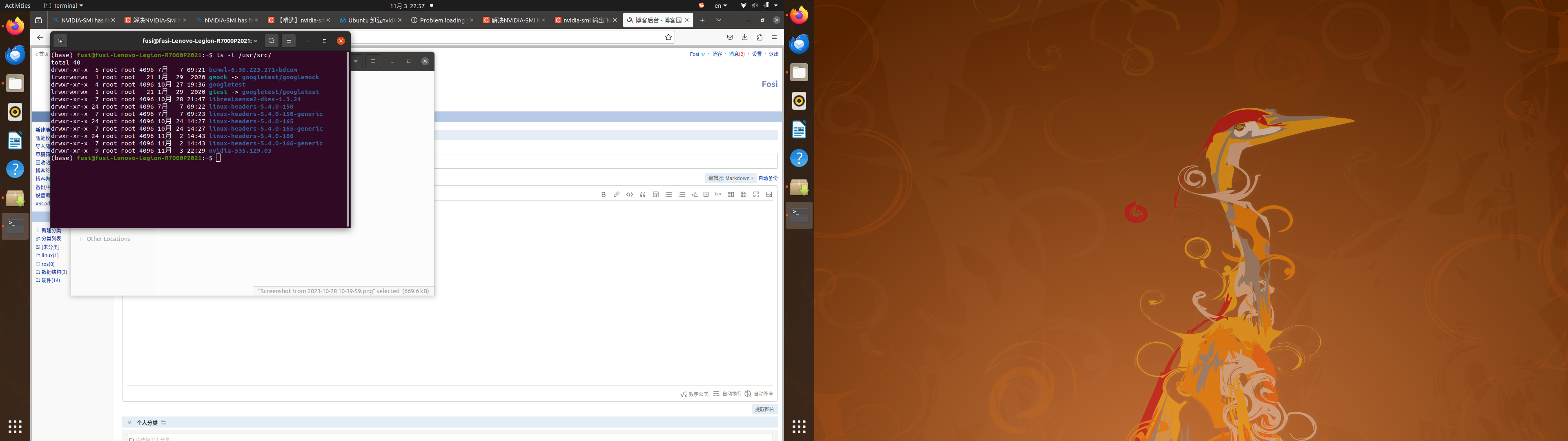Viewport: 1568px width, 441px height.
Task: Open Other Locations in file chooser sidebar
Action: tap(108, 239)
